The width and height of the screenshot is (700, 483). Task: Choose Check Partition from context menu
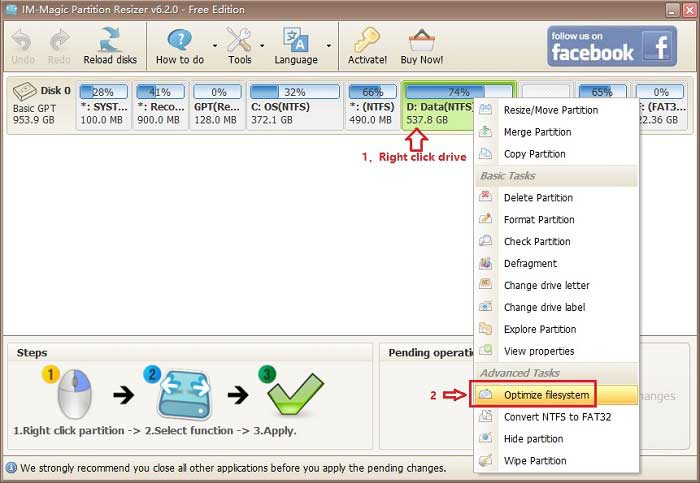[556, 241]
